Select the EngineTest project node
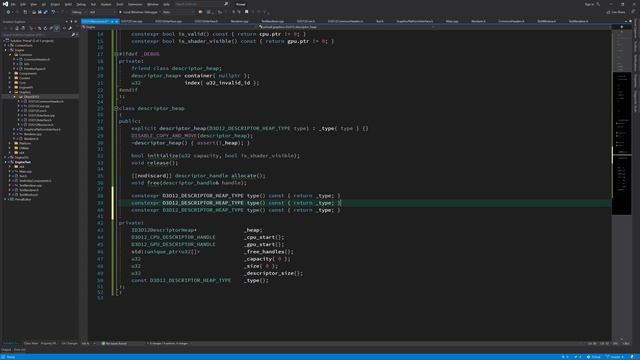The width and height of the screenshot is (640, 360). [x=23, y=162]
